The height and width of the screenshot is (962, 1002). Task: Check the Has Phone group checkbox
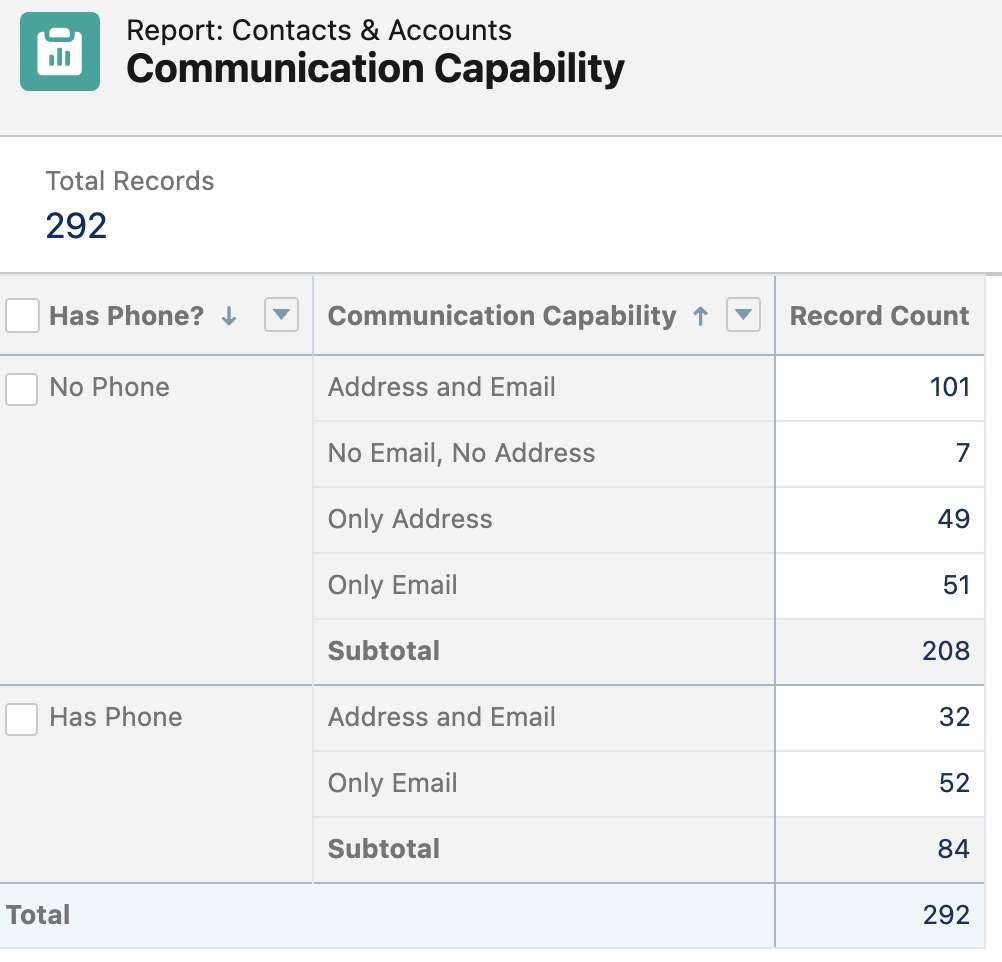pos(22,718)
